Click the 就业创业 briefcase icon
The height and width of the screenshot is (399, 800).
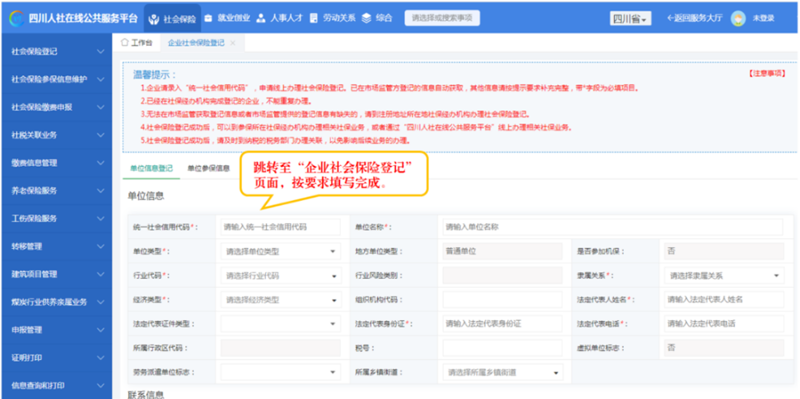(208, 18)
